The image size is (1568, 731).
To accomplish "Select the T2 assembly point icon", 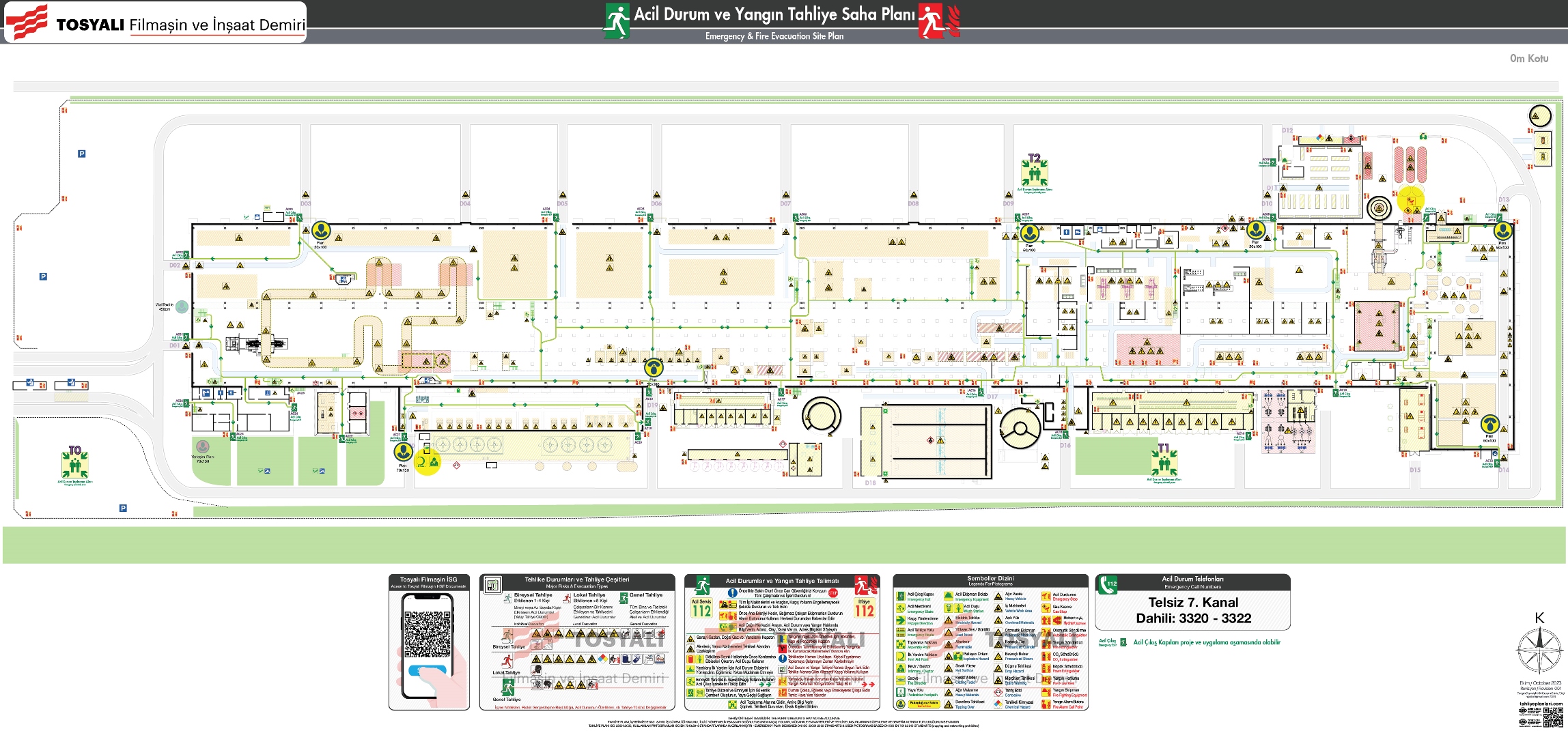I will (1035, 171).
